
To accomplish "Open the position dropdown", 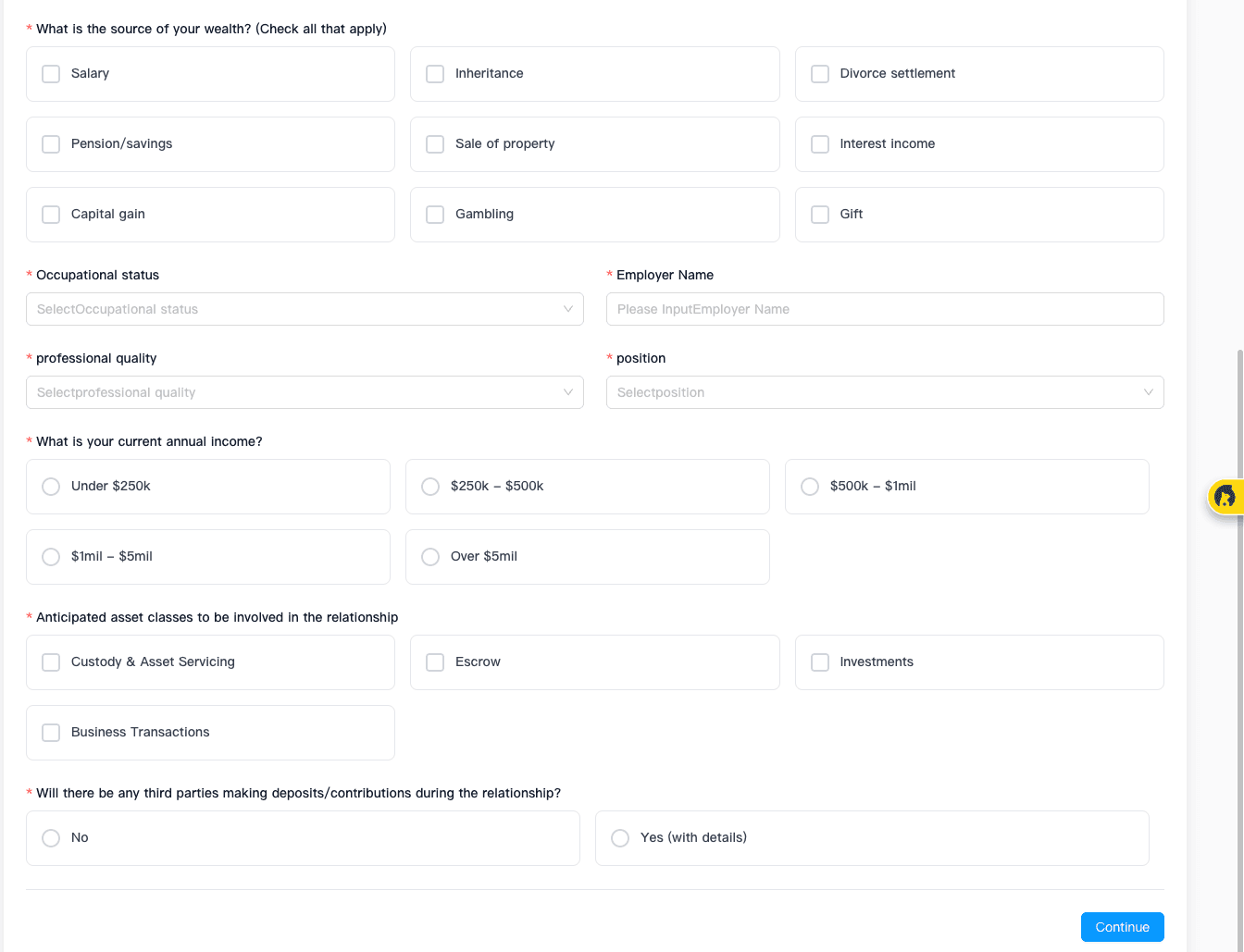I will (x=885, y=392).
